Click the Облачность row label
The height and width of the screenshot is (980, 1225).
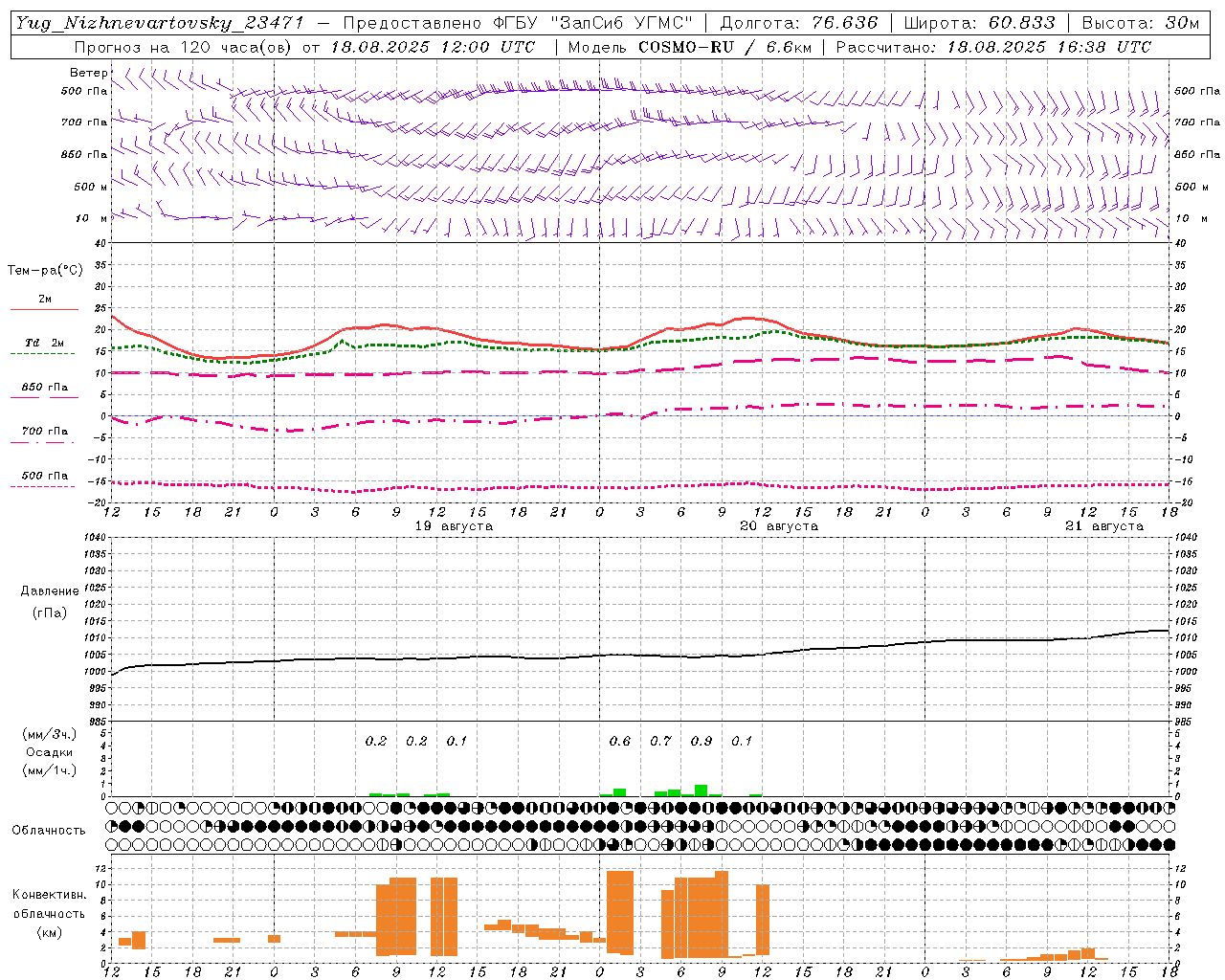(x=48, y=831)
